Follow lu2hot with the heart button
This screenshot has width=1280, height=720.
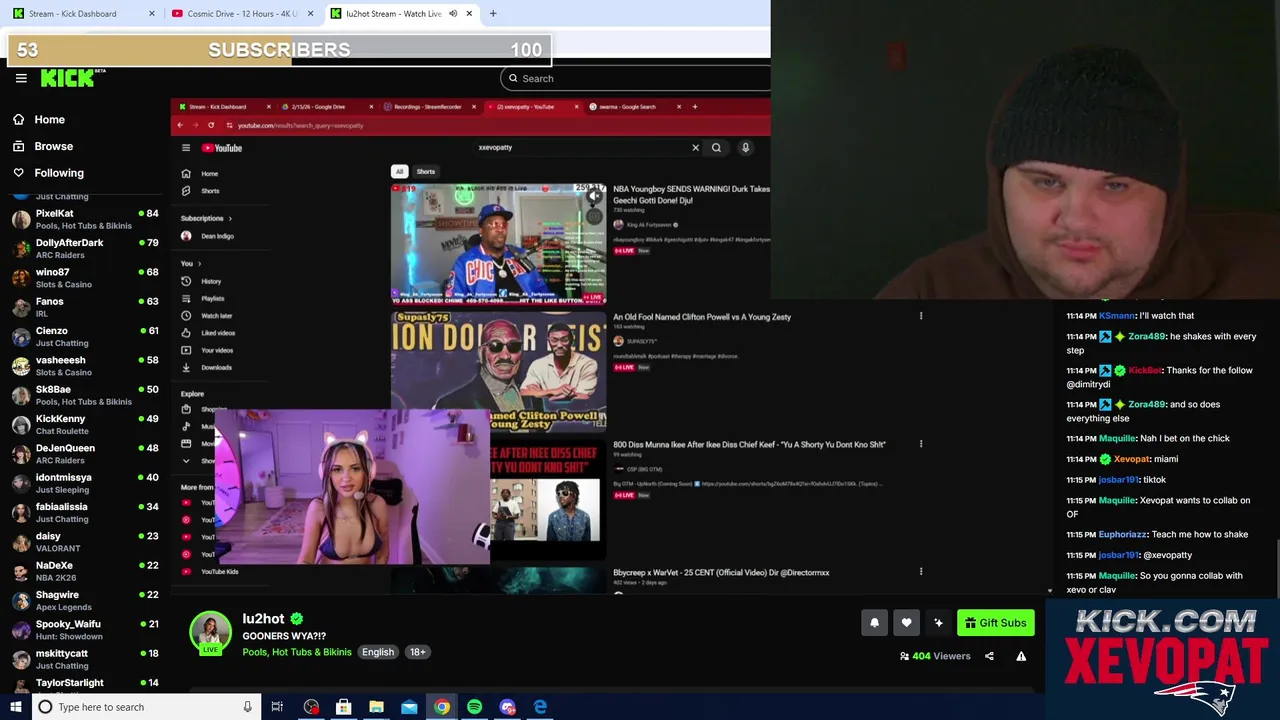[x=906, y=623]
